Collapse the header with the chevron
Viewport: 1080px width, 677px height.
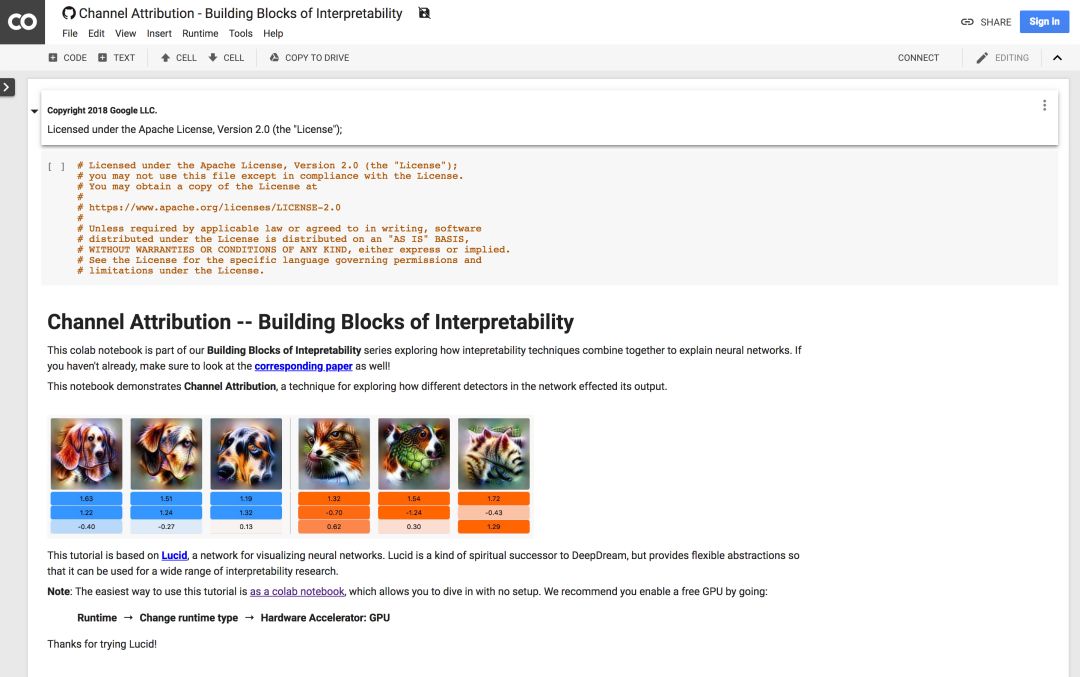[x=1057, y=58]
